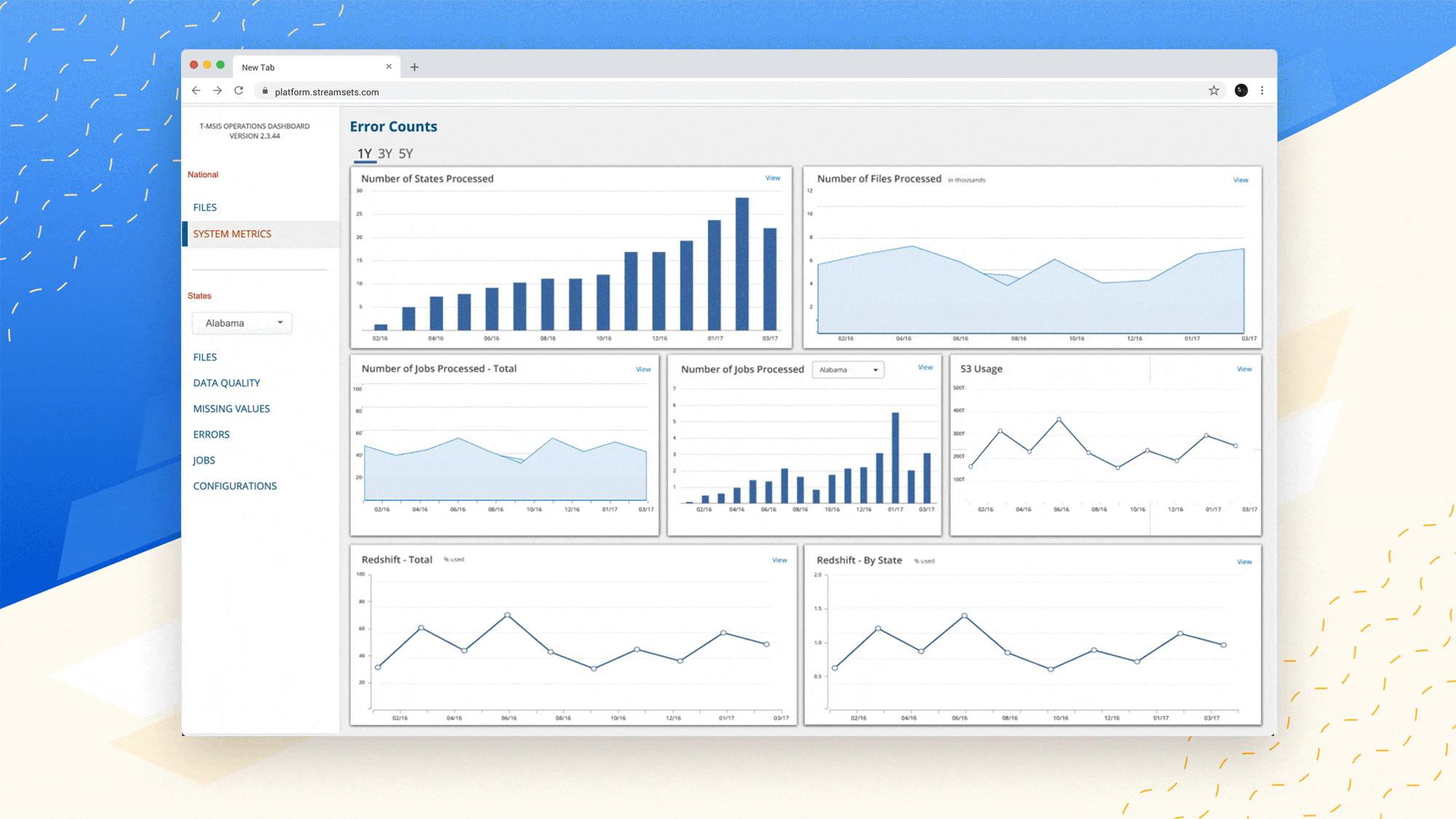Open a new browser tab with the plus icon
This screenshot has width=1456, height=819.
click(414, 66)
